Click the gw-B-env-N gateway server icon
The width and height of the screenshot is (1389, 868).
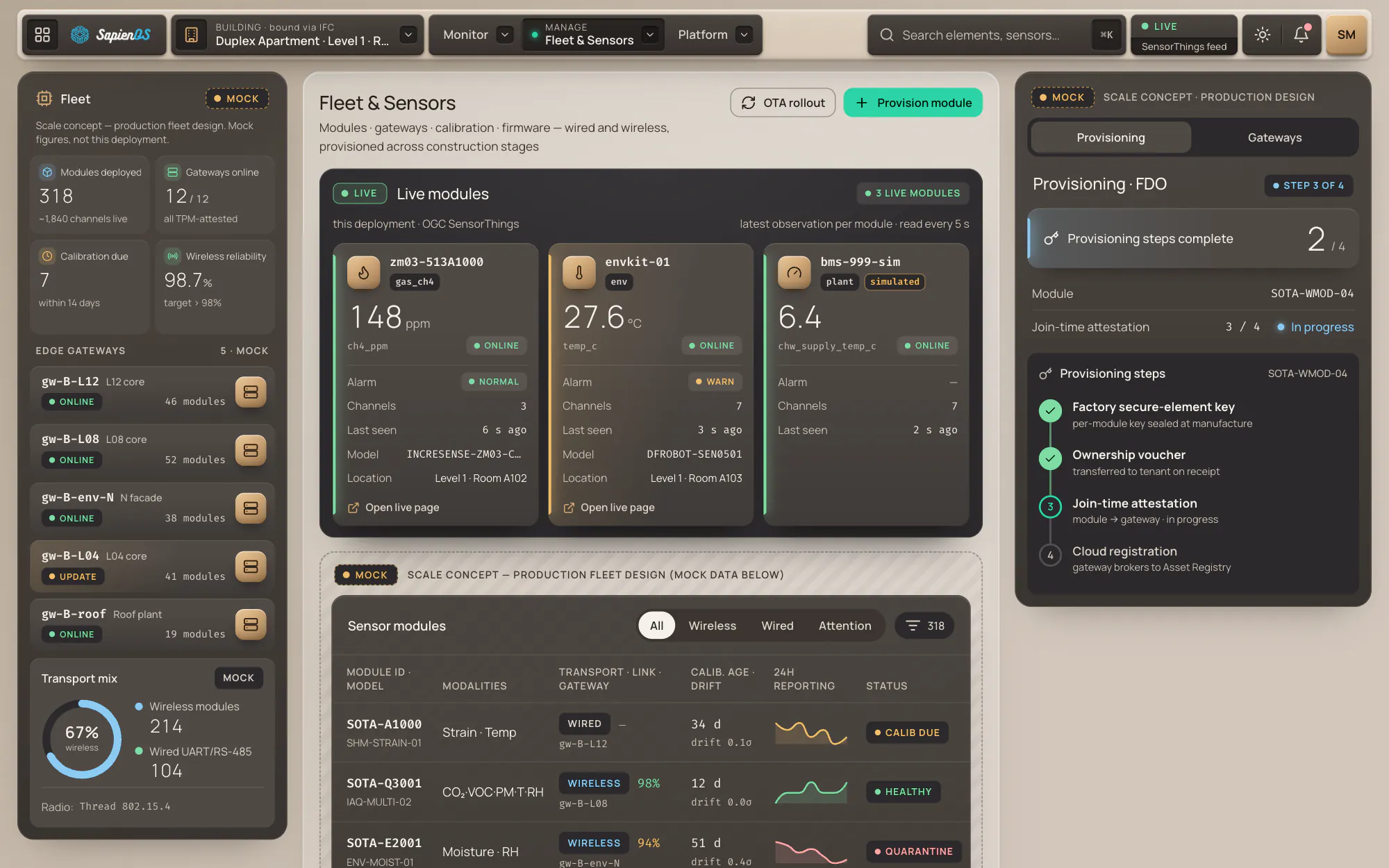point(251,508)
